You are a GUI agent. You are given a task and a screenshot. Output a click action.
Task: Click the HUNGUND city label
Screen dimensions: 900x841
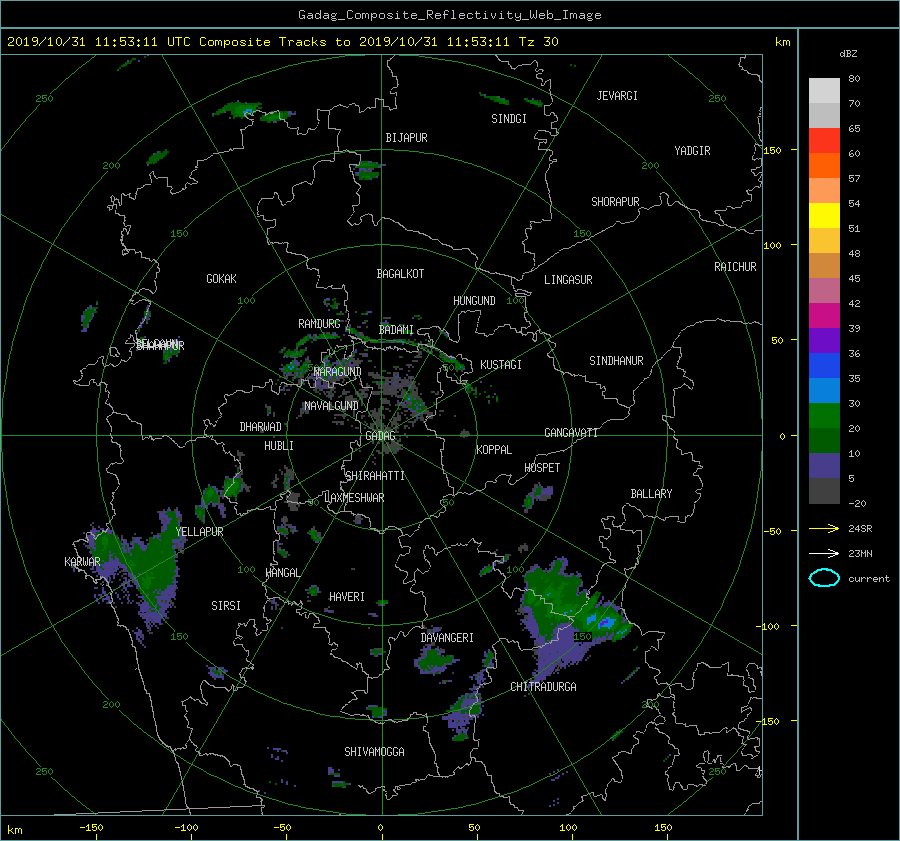(x=474, y=301)
